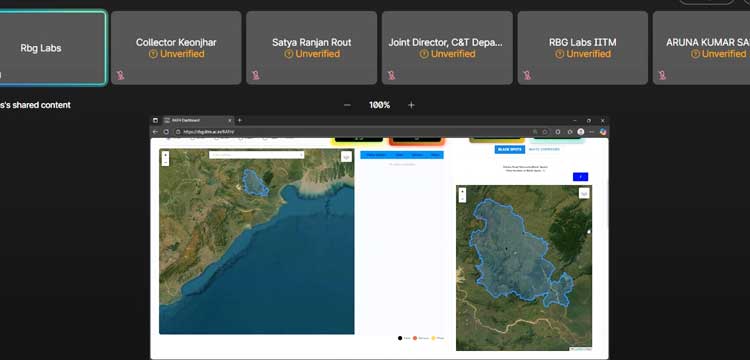Click the yellow legend dot

(433, 338)
